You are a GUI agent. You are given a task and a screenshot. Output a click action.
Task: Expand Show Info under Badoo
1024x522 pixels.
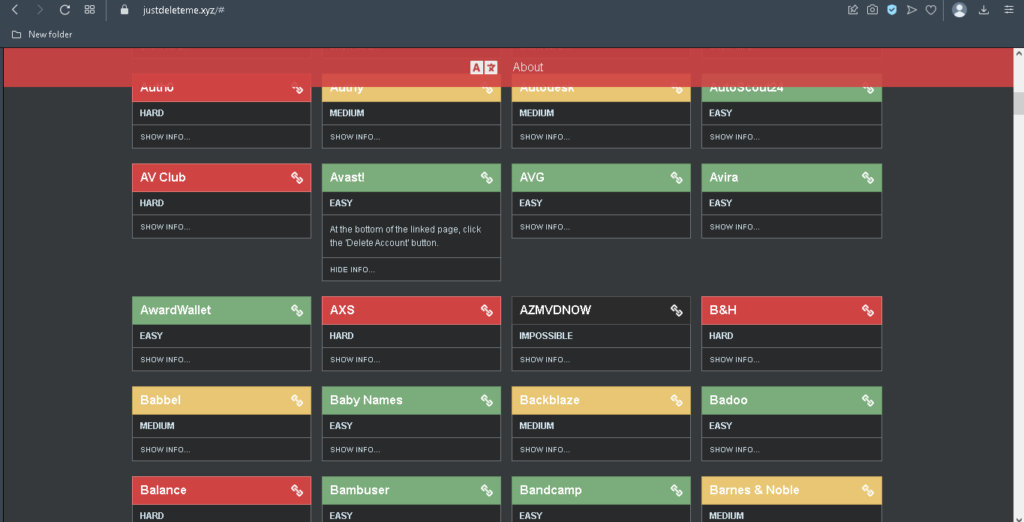tap(735, 450)
